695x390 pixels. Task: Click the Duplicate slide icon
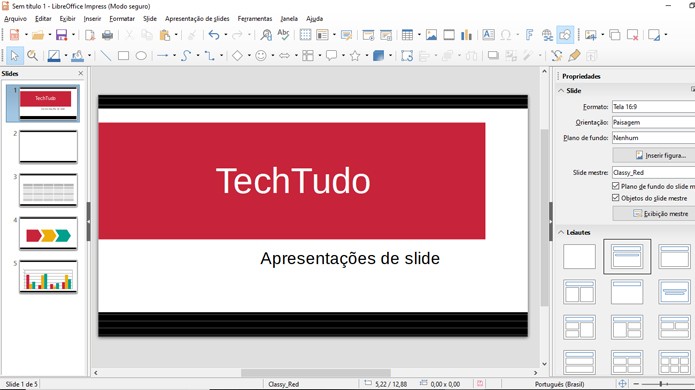click(614, 35)
